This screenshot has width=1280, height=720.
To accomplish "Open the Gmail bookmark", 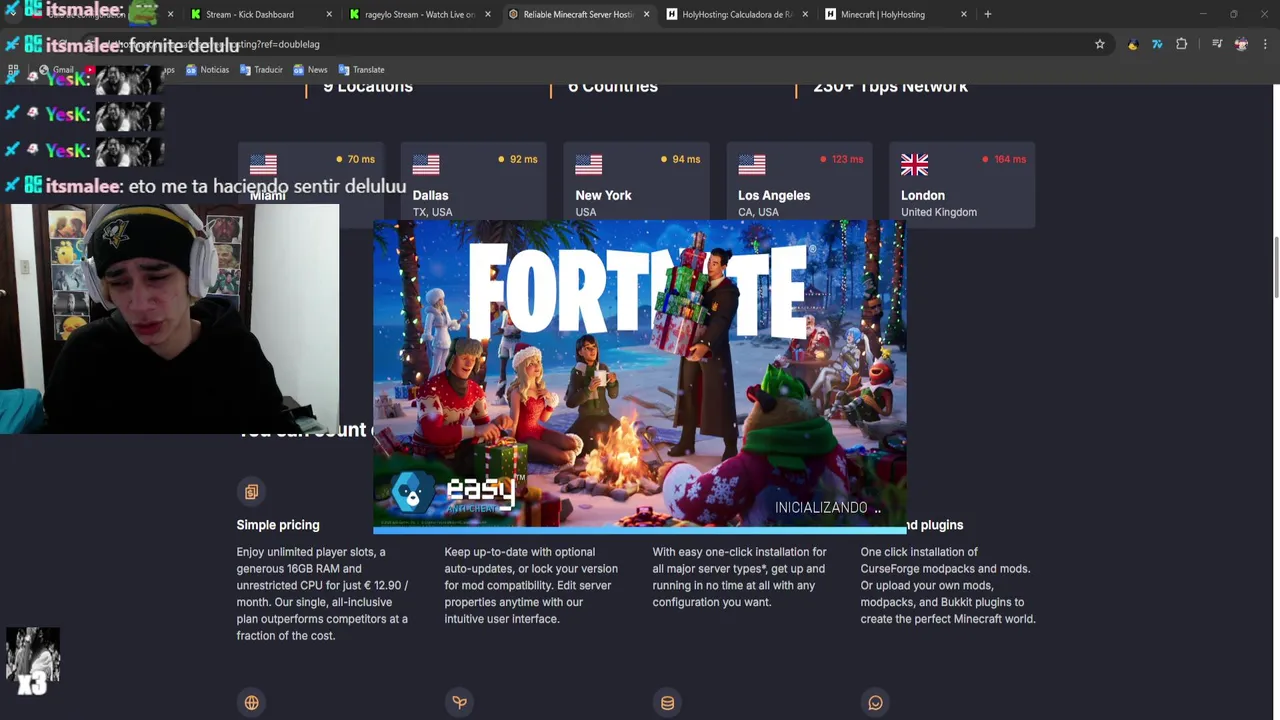I will (x=55, y=70).
